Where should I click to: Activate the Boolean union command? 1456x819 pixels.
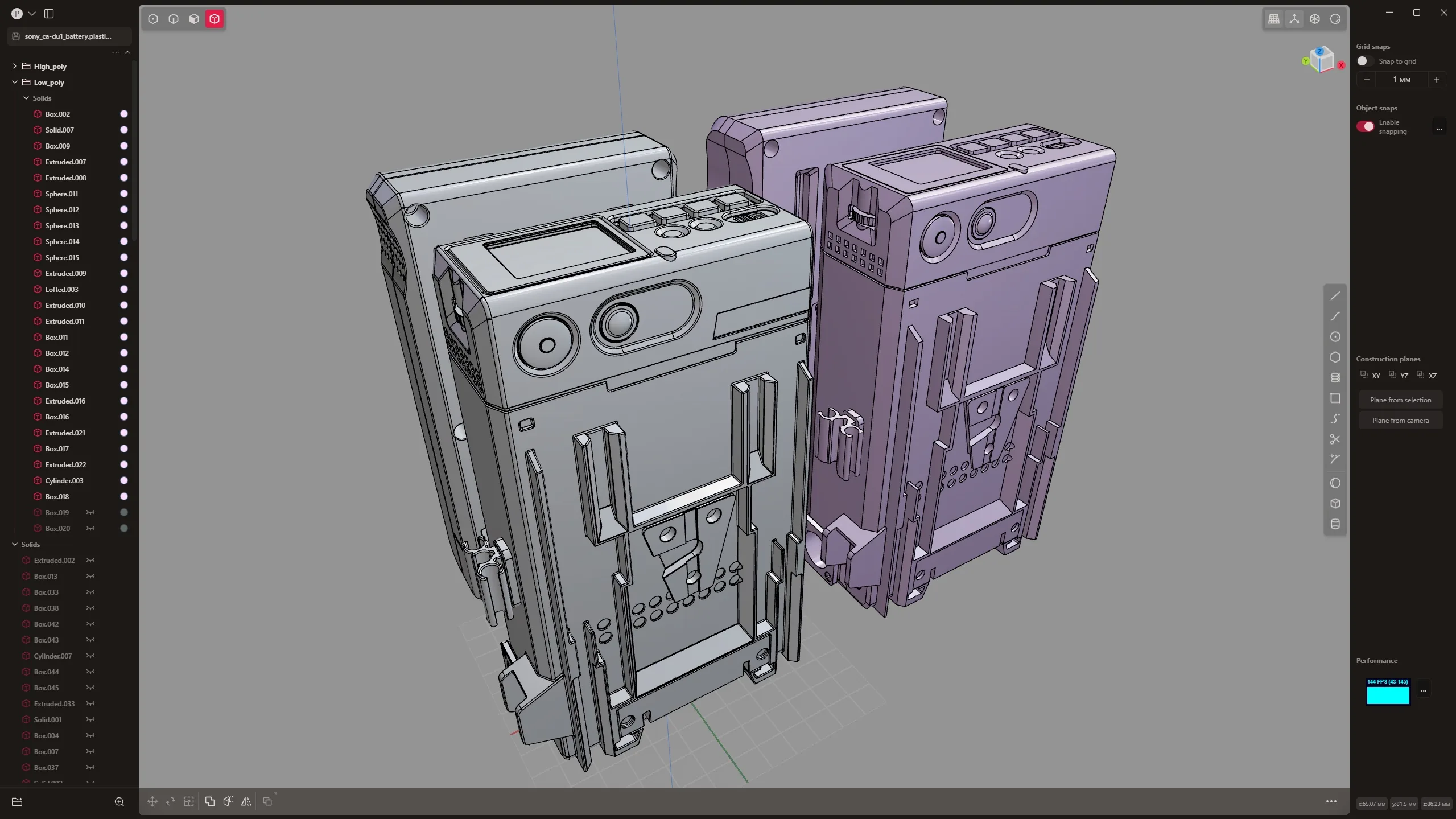coord(210,801)
